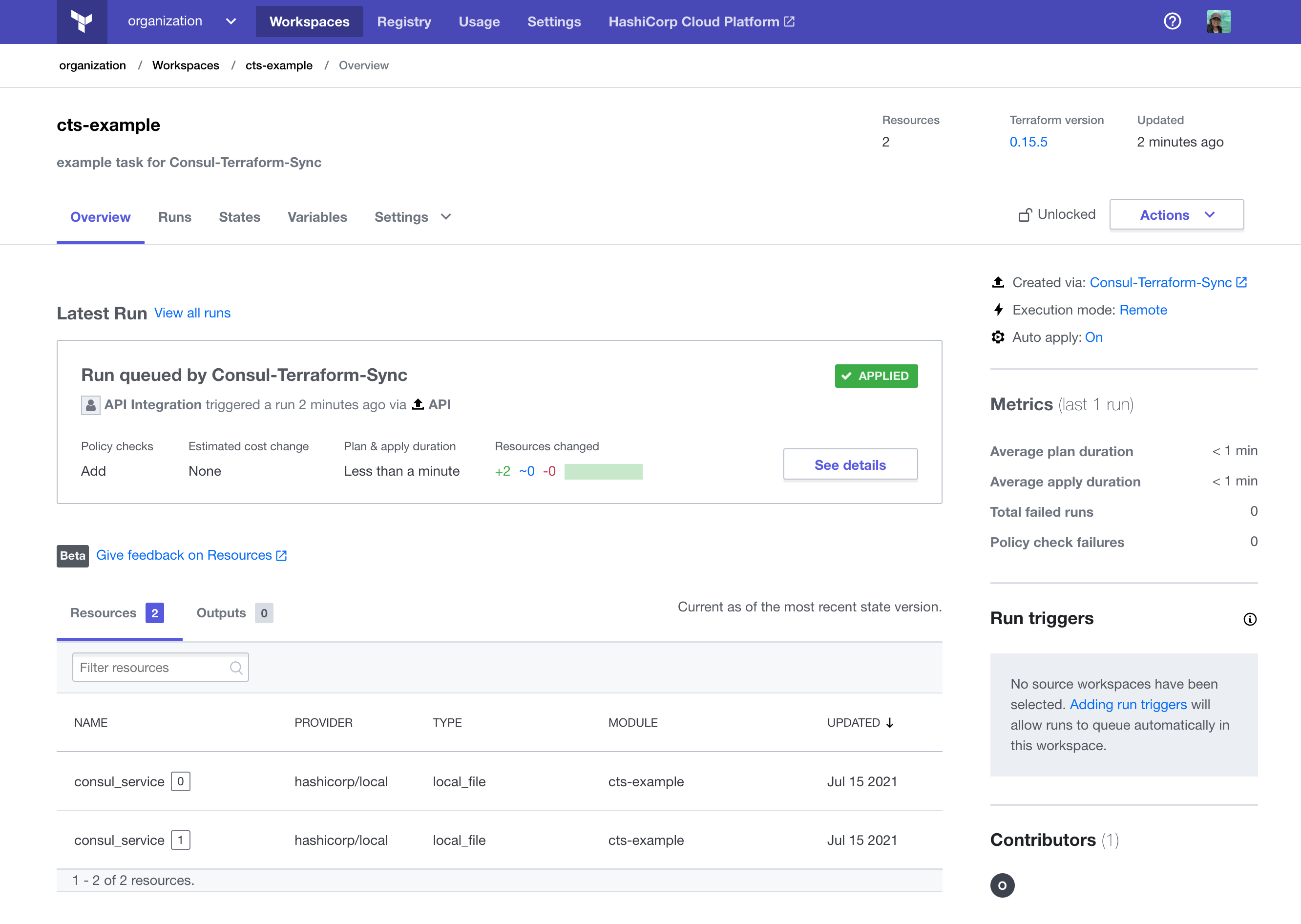1301x924 pixels.
Task: Switch to the States tab
Action: [239, 217]
